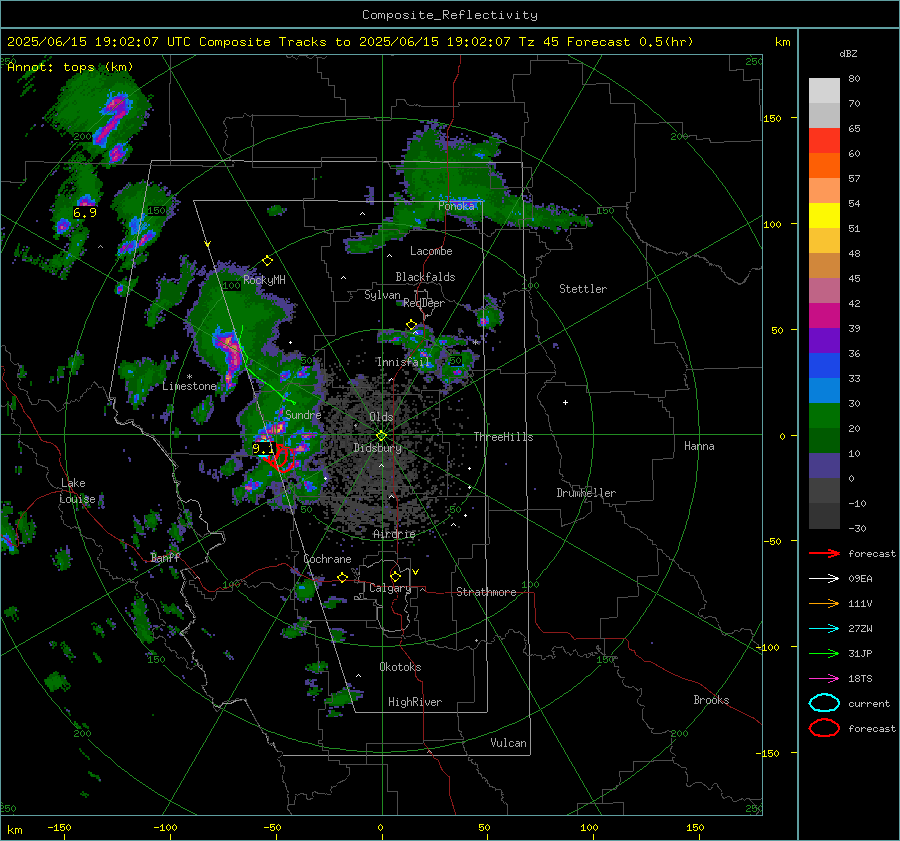Click the Hanna town label
The width and height of the screenshot is (900, 841).
coord(699,446)
